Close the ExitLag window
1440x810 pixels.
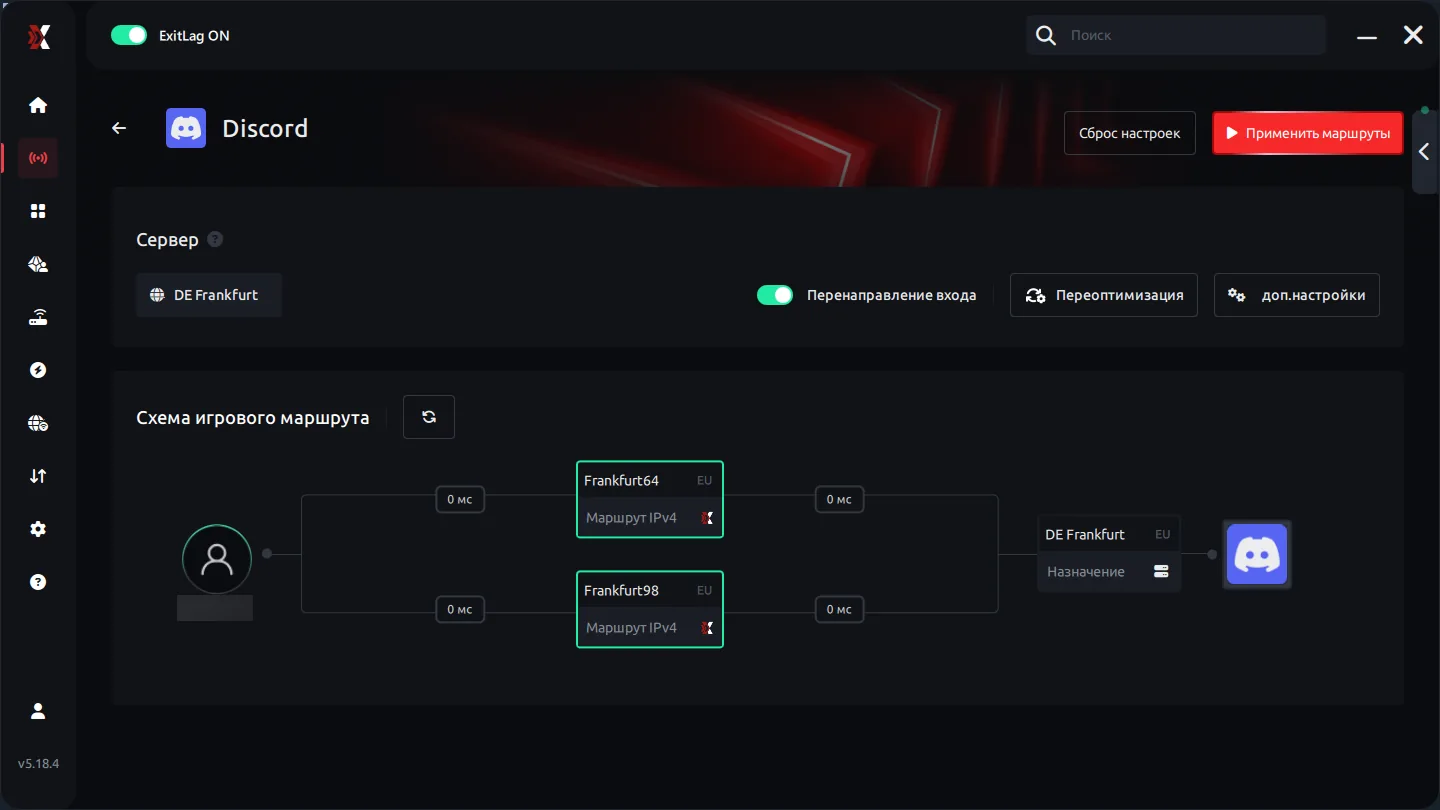(1413, 35)
